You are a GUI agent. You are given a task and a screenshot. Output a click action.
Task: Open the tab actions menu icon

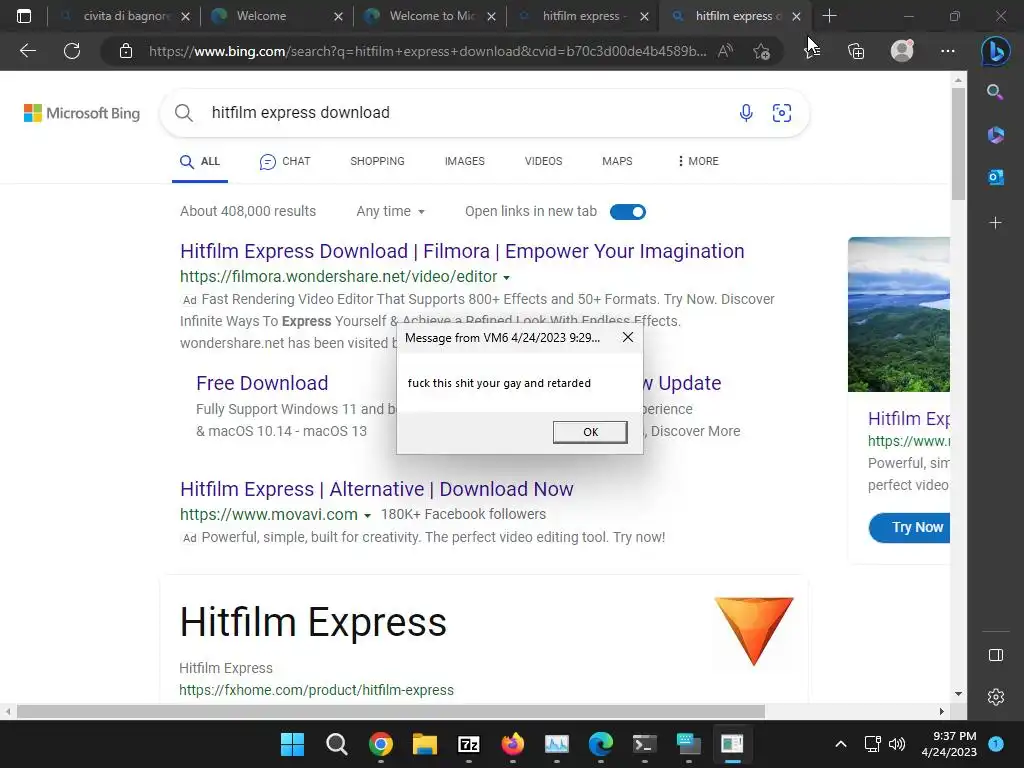coord(24,16)
